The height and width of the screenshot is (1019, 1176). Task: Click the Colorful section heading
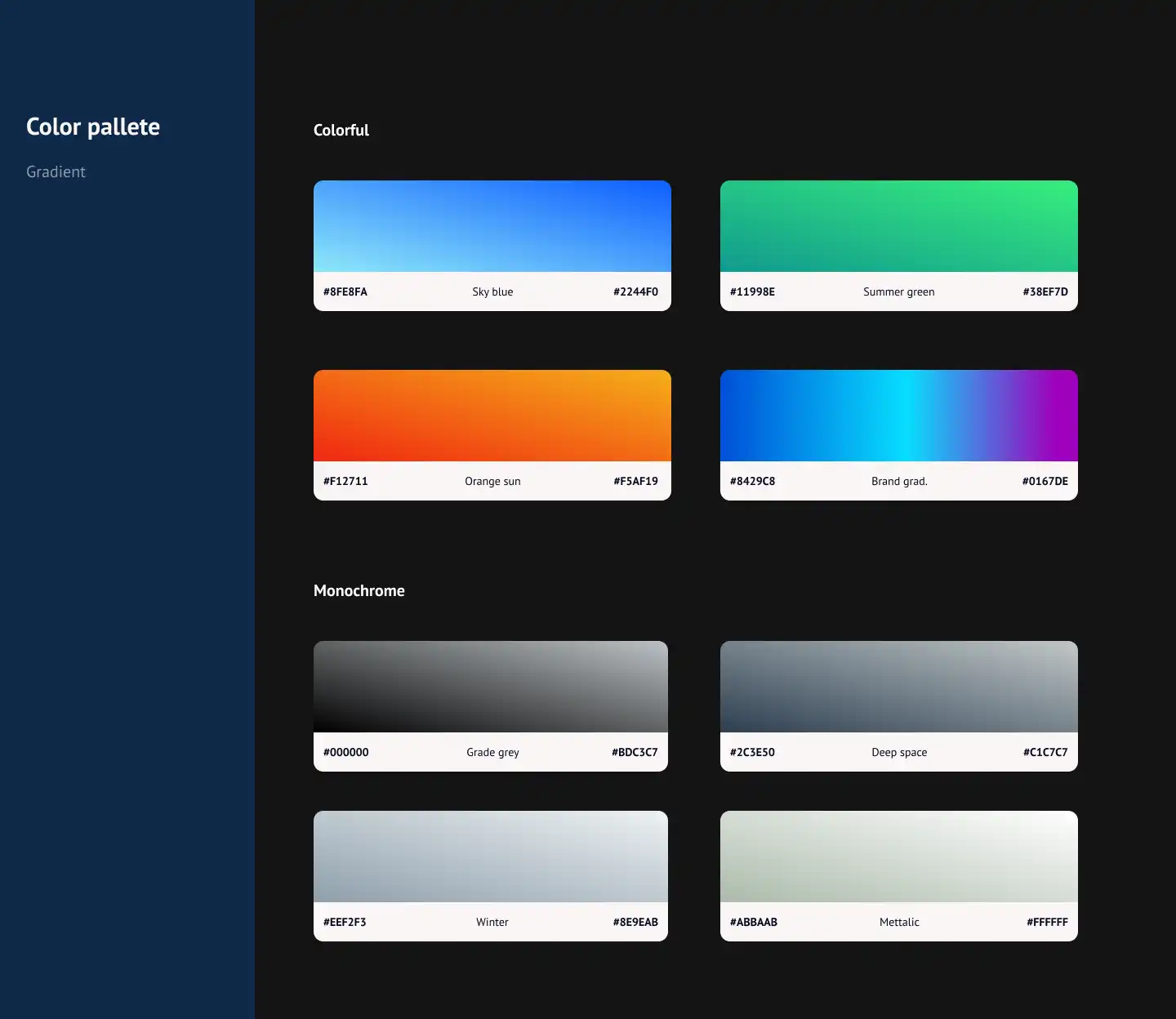click(341, 130)
